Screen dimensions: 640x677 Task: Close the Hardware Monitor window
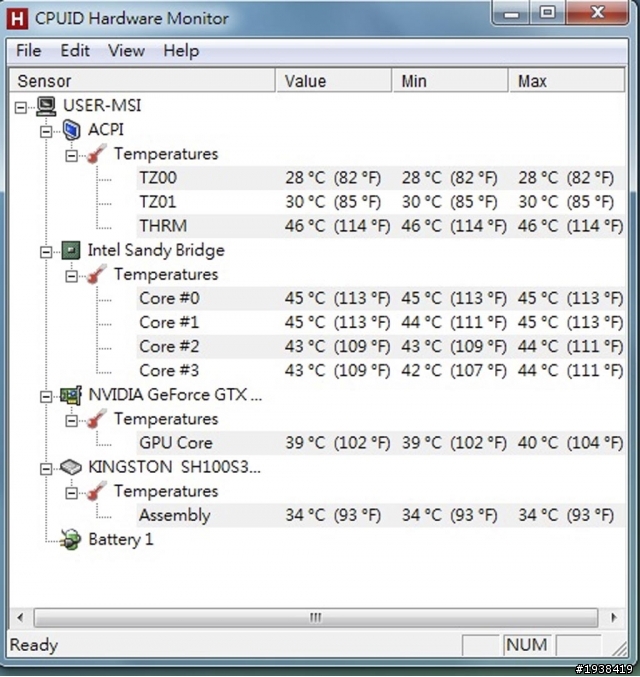click(598, 13)
